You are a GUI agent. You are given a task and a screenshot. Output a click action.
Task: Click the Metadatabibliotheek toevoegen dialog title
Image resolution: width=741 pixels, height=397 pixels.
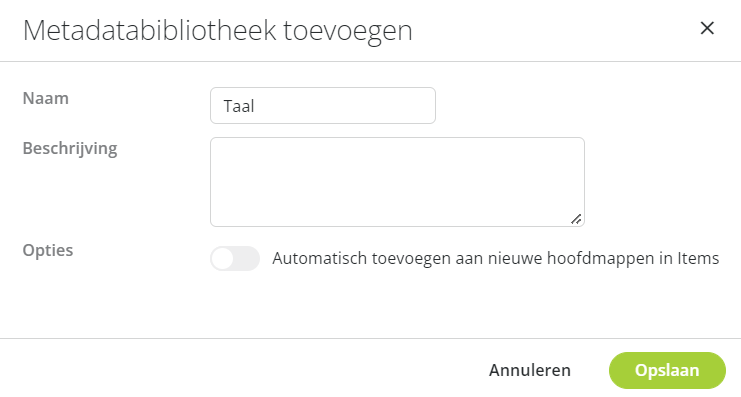click(218, 31)
